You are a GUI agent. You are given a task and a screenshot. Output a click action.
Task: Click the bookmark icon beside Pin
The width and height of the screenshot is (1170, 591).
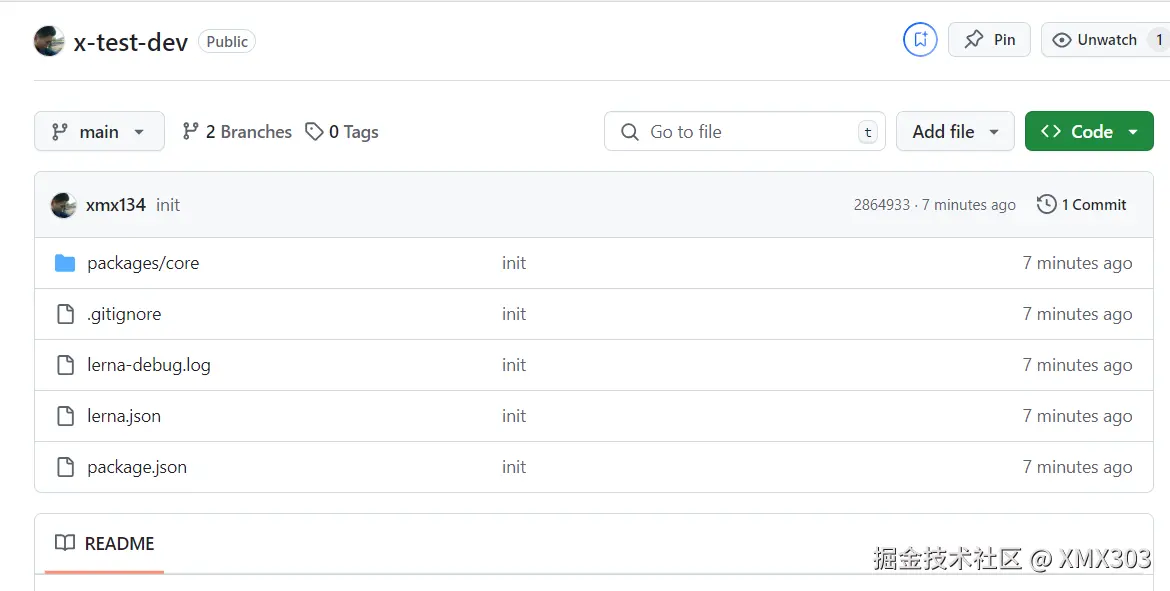pyautogui.click(x=920, y=40)
